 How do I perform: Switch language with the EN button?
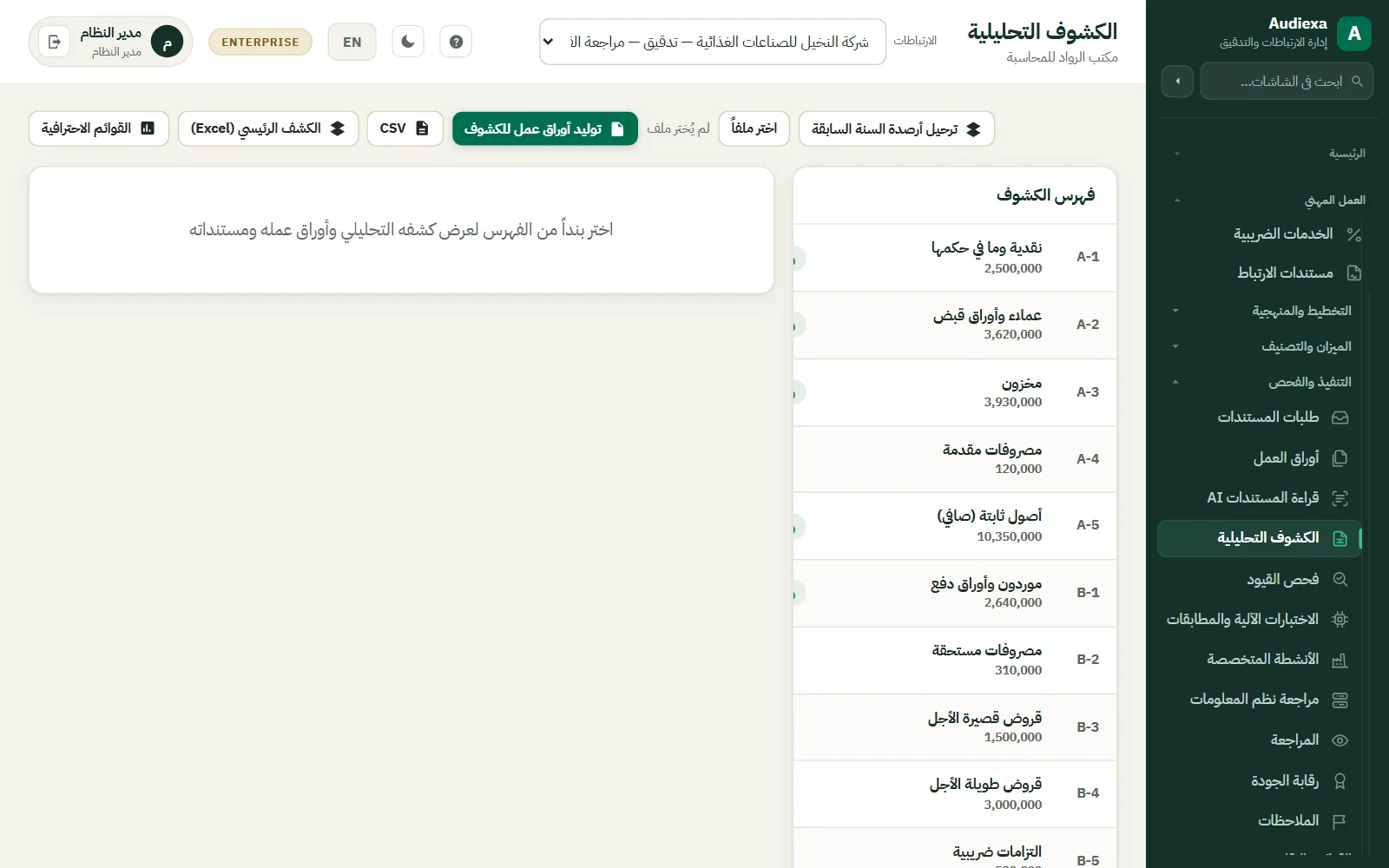pyautogui.click(x=352, y=42)
